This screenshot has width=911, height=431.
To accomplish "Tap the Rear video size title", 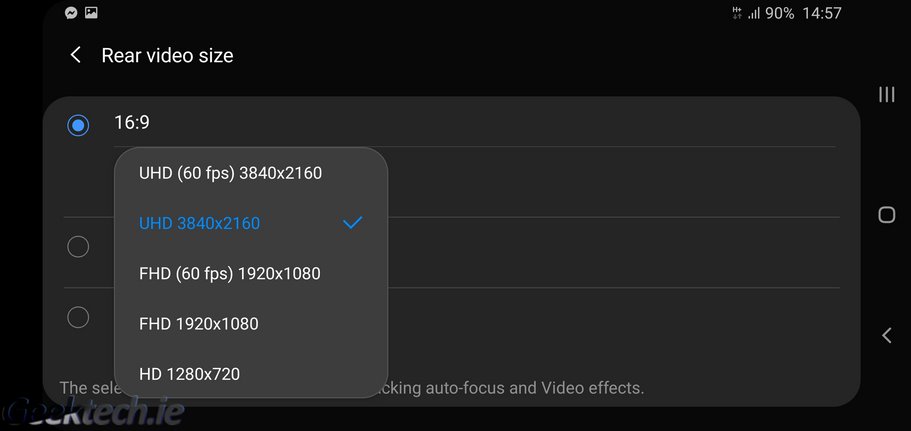I will pyautogui.click(x=167, y=56).
